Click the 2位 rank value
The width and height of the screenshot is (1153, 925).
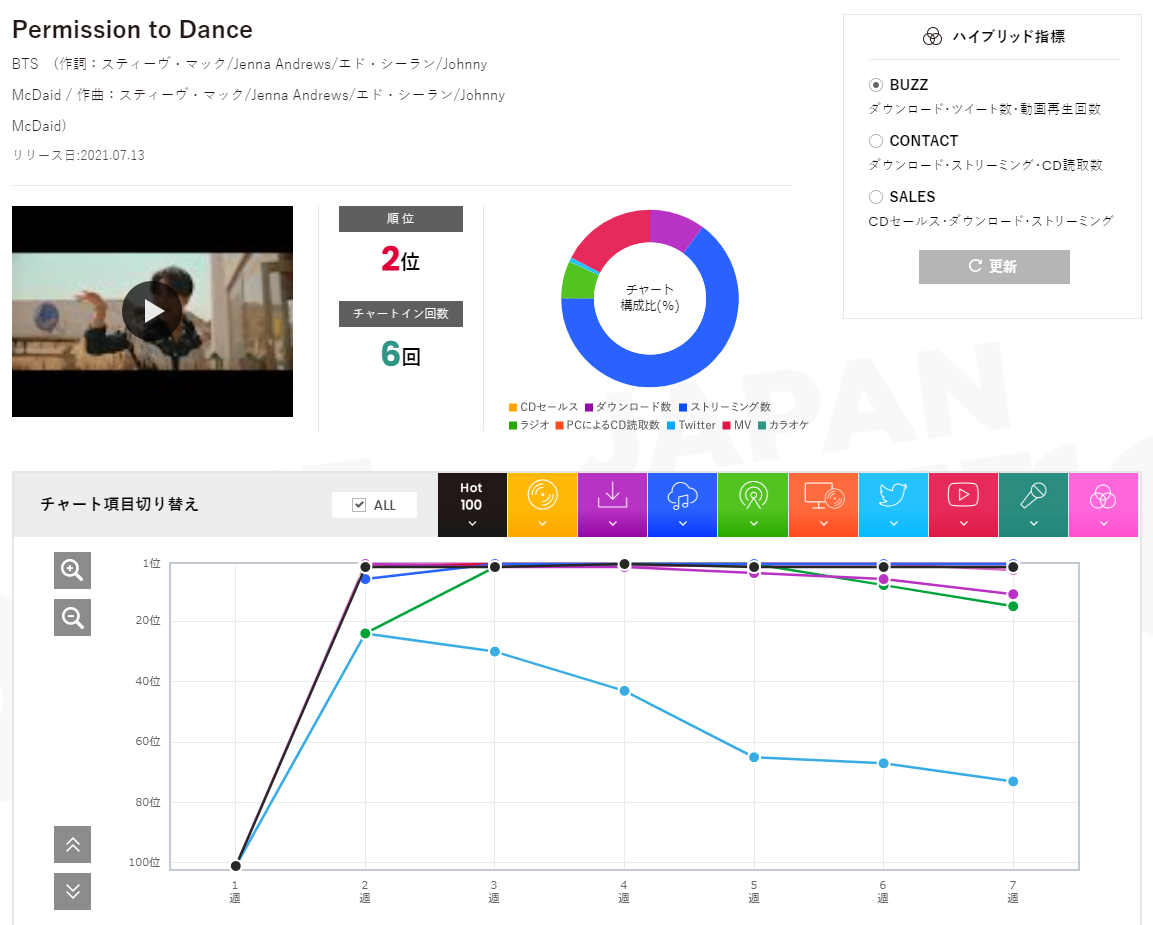(401, 260)
